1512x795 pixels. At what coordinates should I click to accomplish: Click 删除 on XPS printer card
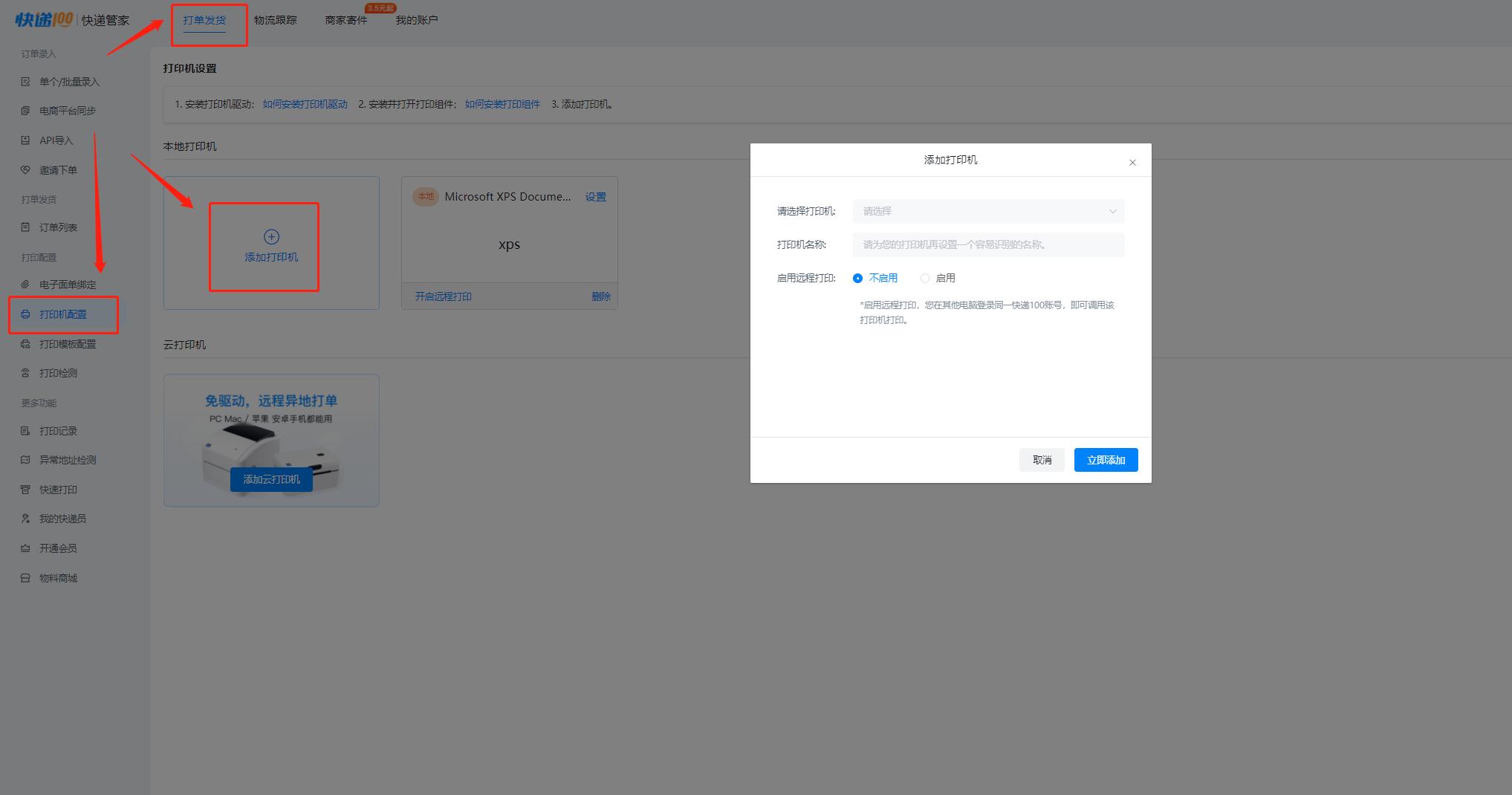click(x=601, y=296)
